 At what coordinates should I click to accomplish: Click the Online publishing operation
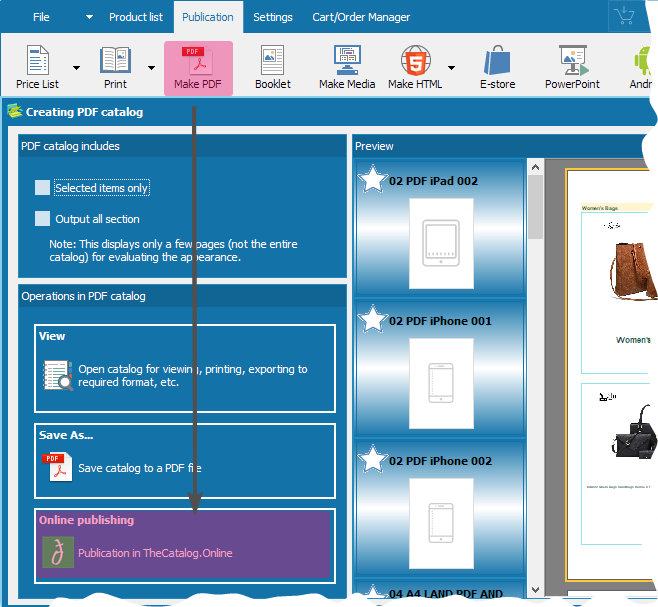(185, 545)
